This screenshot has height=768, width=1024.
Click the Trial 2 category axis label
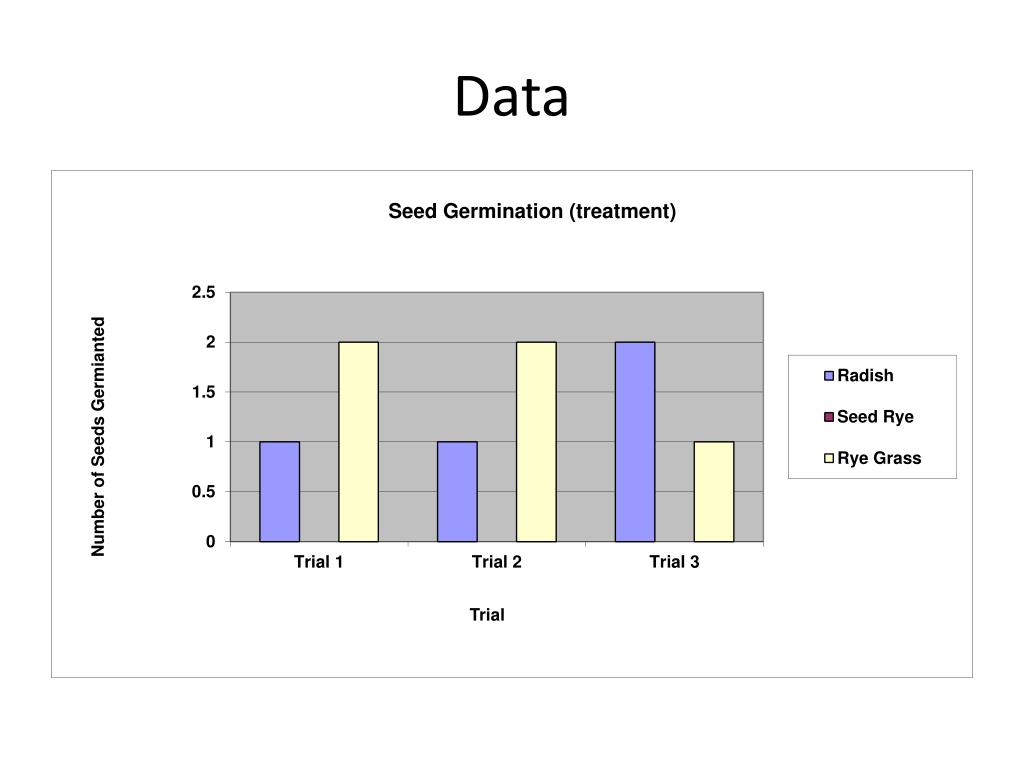(497, 562)
